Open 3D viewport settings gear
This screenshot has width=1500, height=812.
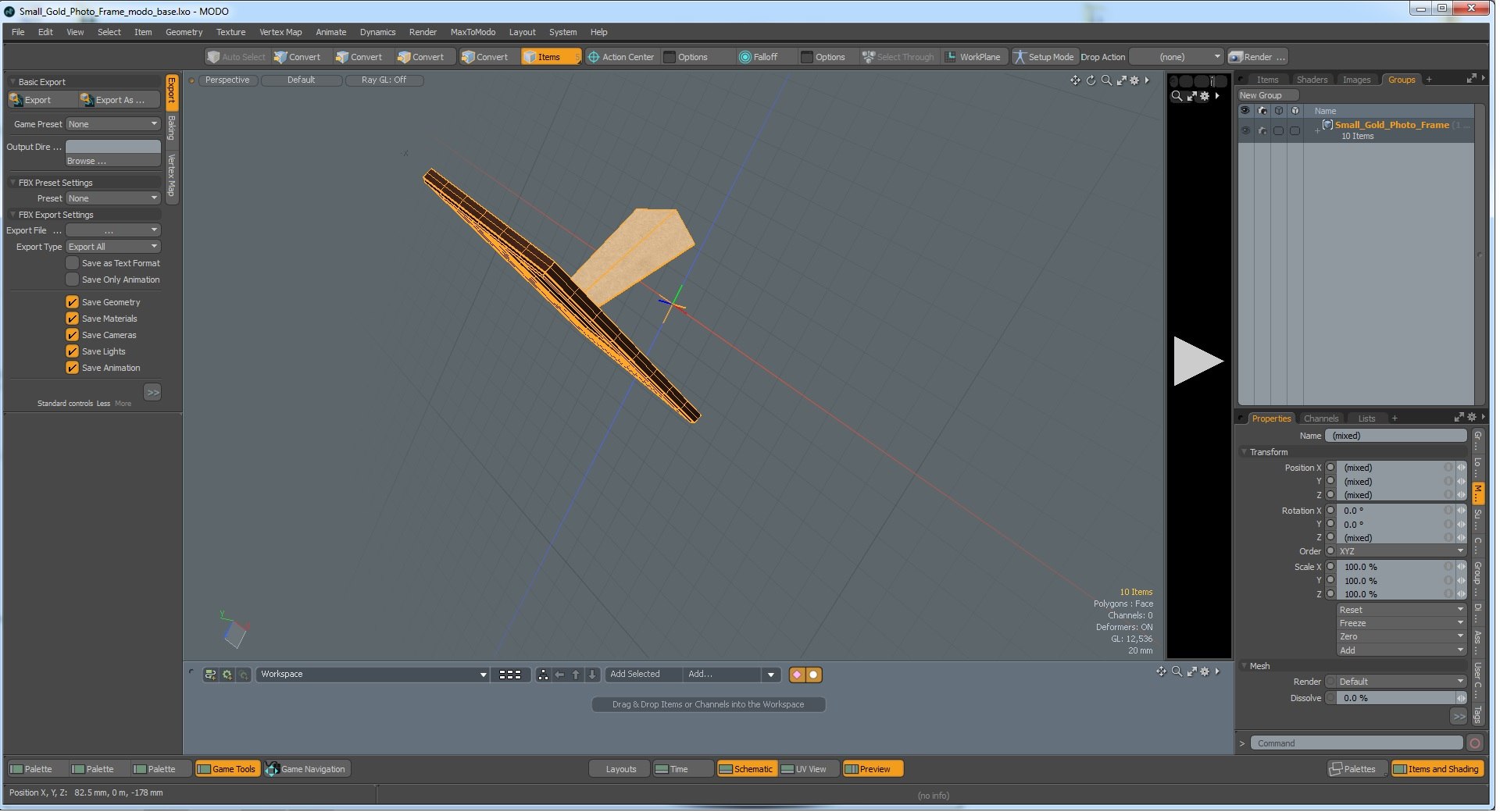(x=1135, y=80)
